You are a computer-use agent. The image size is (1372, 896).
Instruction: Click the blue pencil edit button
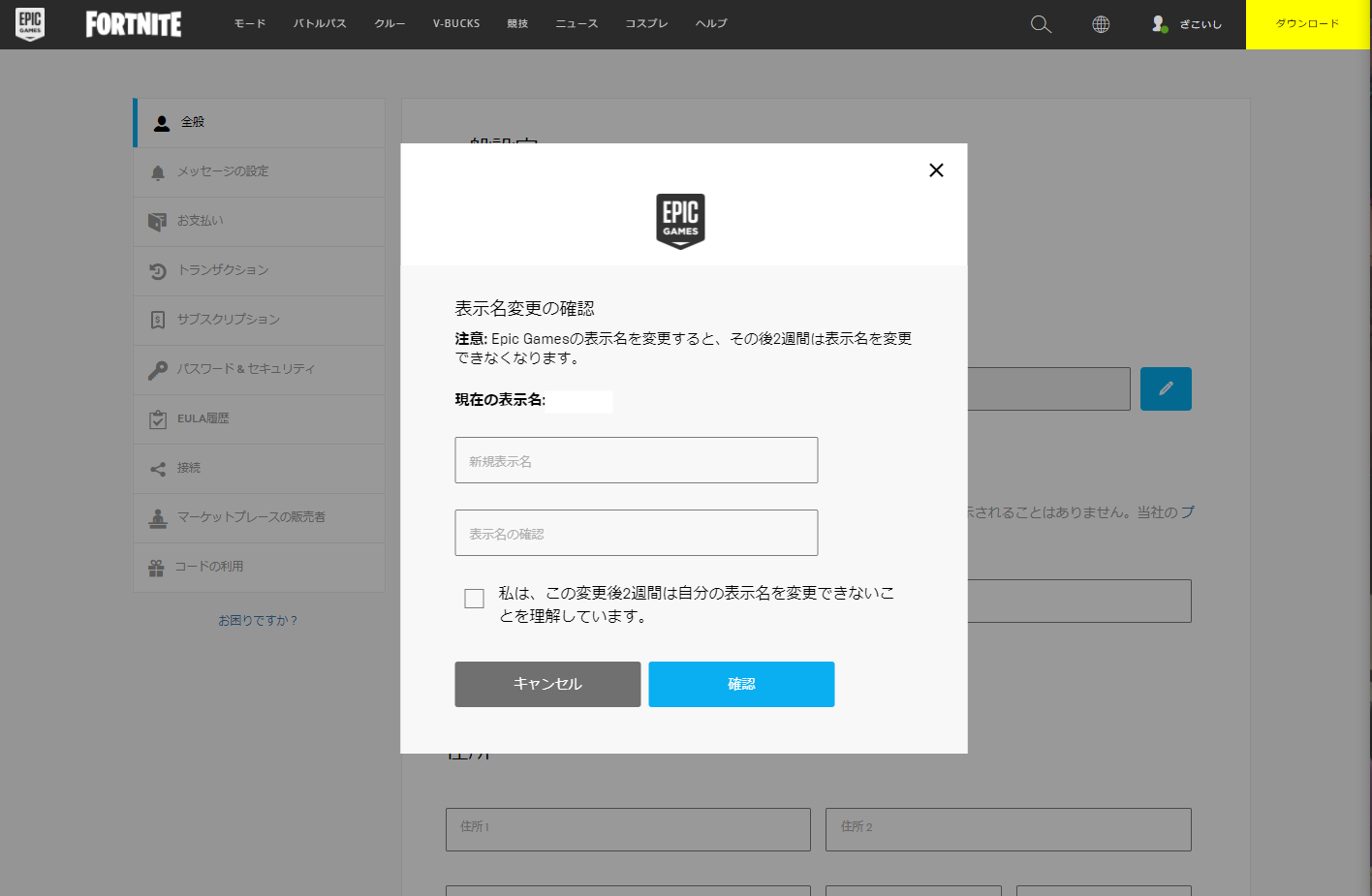pos(1166,388)
